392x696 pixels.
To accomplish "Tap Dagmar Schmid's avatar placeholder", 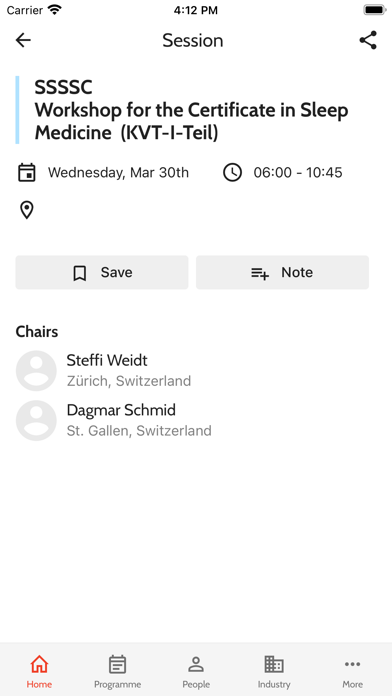I will point(36,420).
